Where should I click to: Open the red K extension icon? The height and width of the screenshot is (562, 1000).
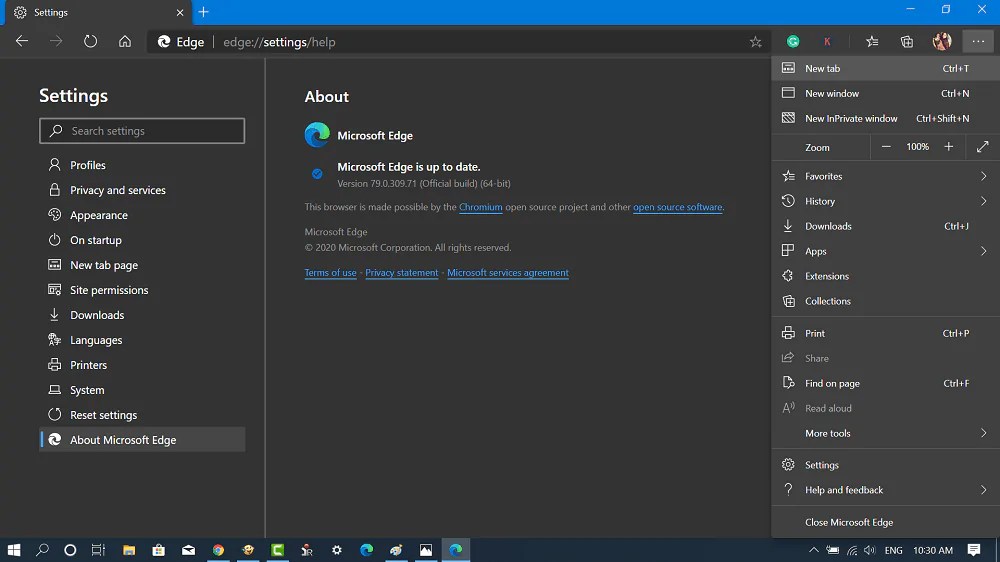[827, 41]
